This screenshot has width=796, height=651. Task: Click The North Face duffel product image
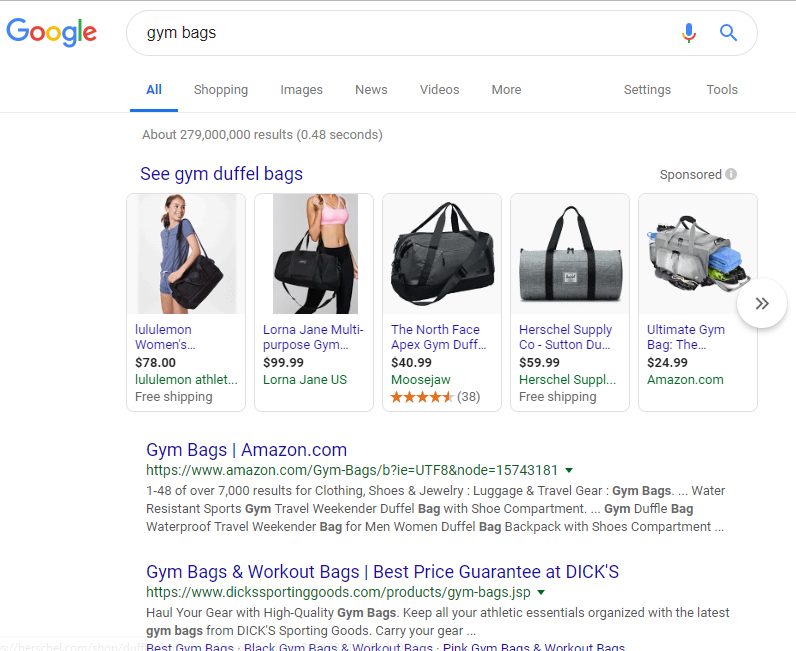442,254
